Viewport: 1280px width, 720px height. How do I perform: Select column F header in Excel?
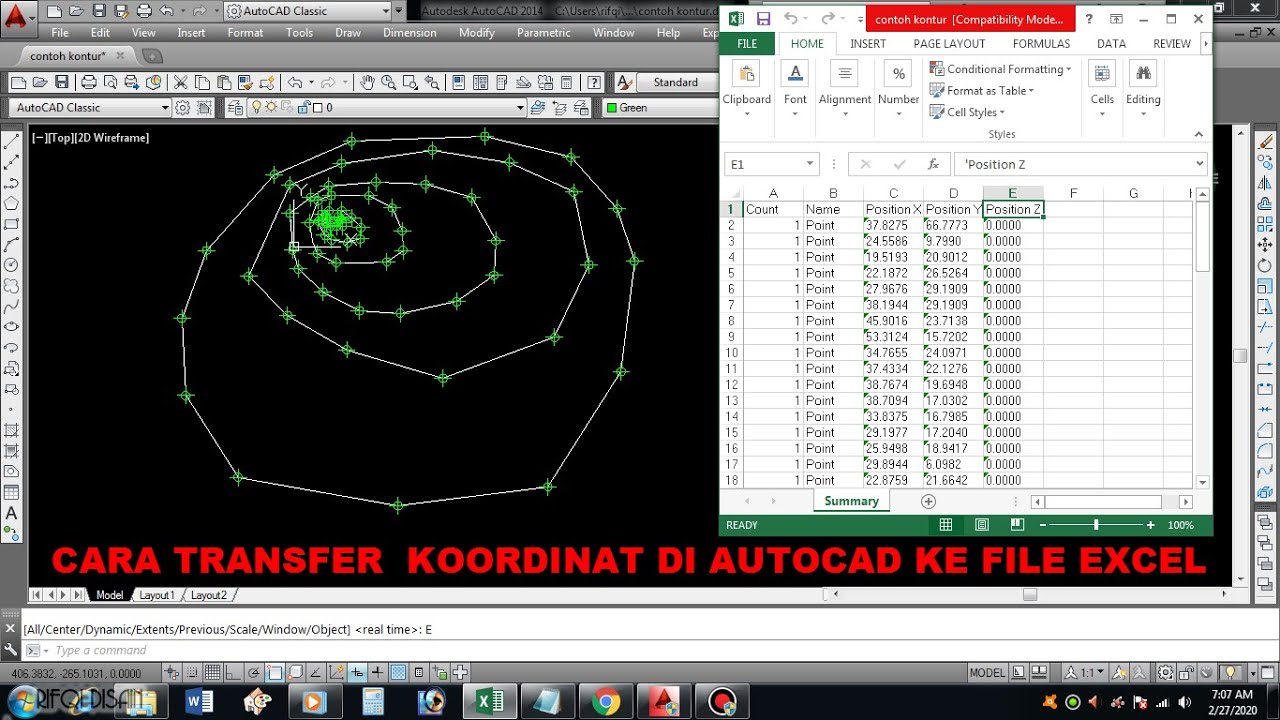[1073, 194]
